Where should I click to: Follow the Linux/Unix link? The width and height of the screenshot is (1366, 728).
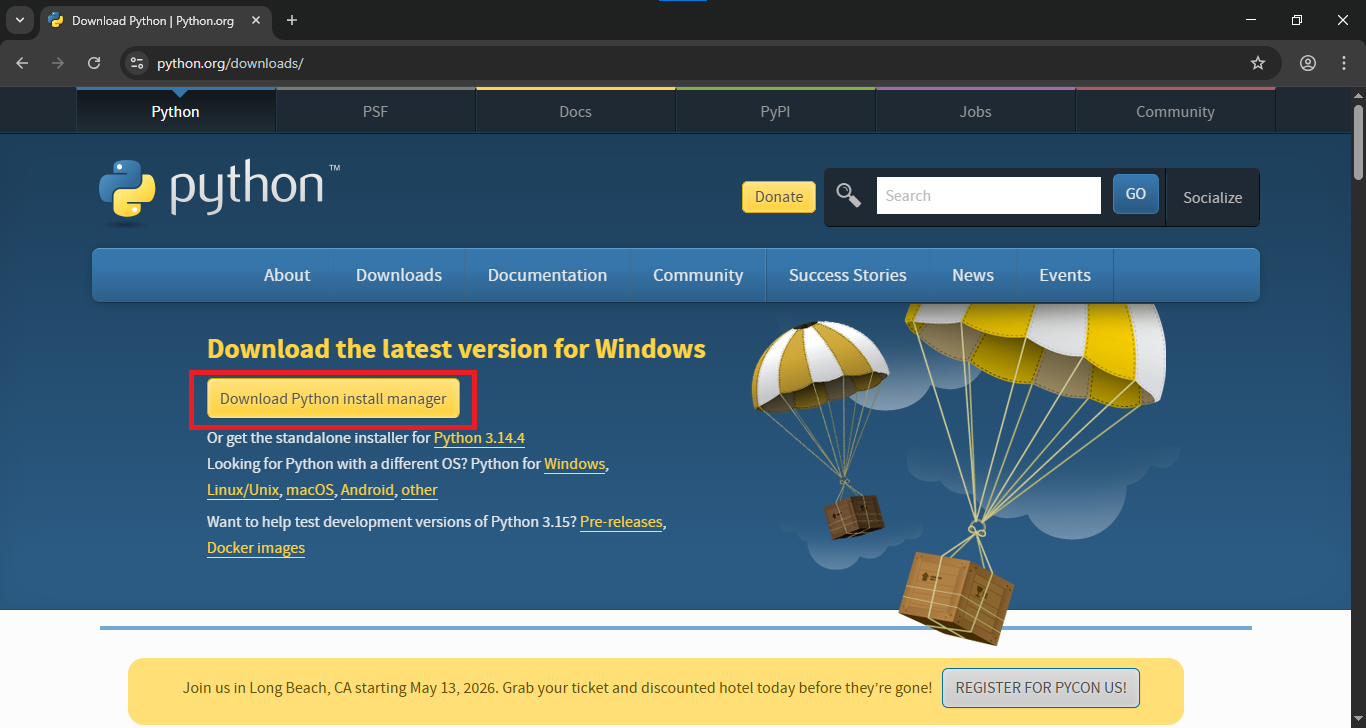[x=244, y=490]
